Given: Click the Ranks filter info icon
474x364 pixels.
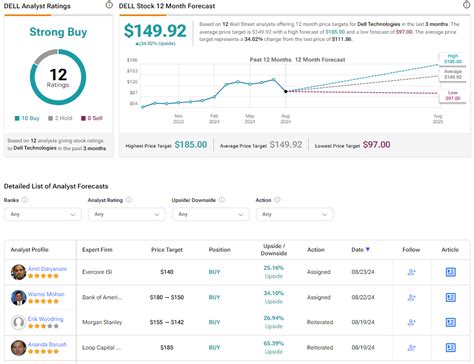Looking at the screenshot, I should coord(25,200).
